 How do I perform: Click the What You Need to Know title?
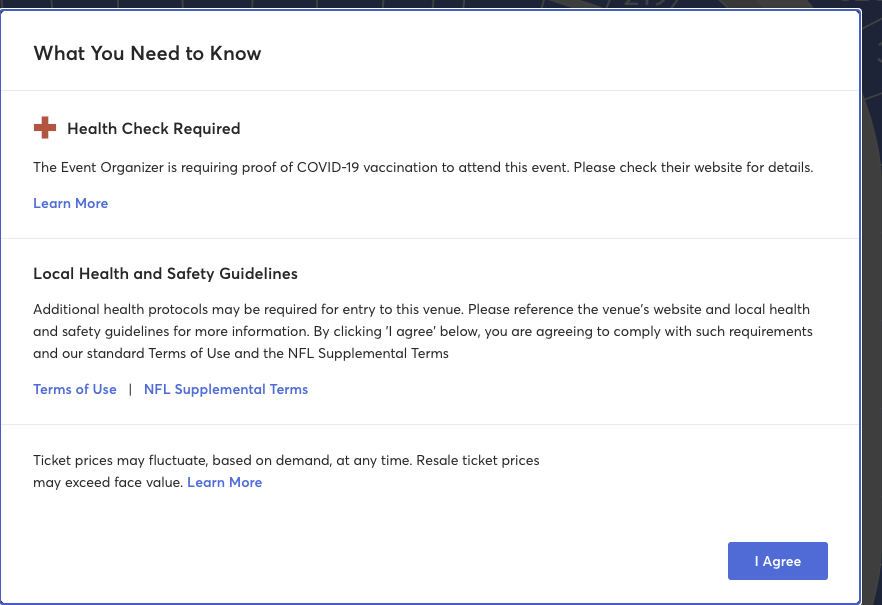(x=147, y=53)
